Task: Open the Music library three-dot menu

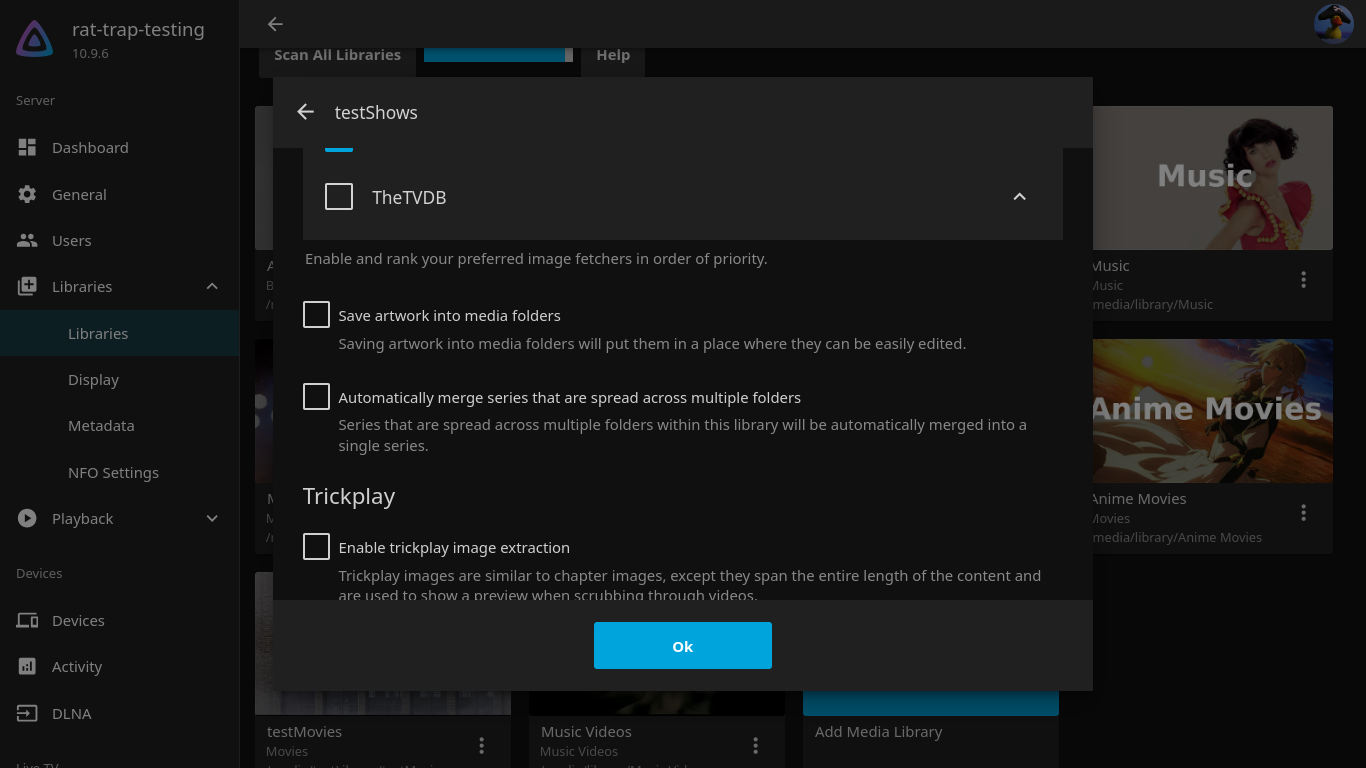Action: (1303, 280)
